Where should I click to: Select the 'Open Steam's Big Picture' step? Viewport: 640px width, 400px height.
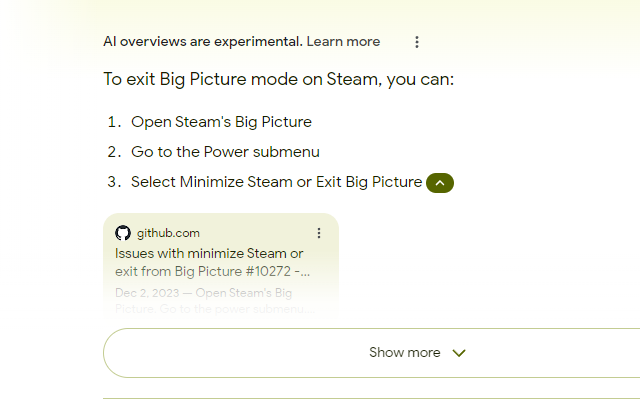click(x=221, y=122)
